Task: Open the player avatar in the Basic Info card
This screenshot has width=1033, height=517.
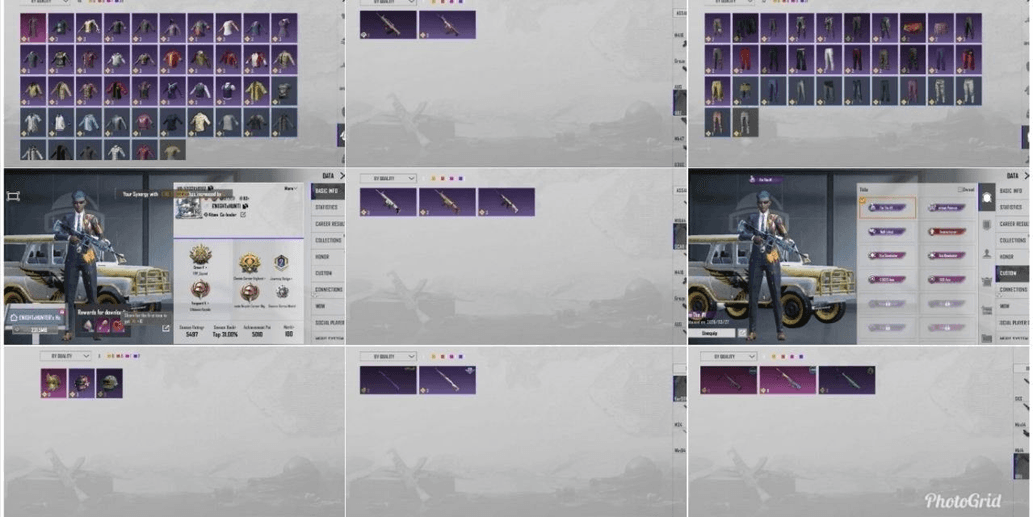Action: click(x=190, y=207)
